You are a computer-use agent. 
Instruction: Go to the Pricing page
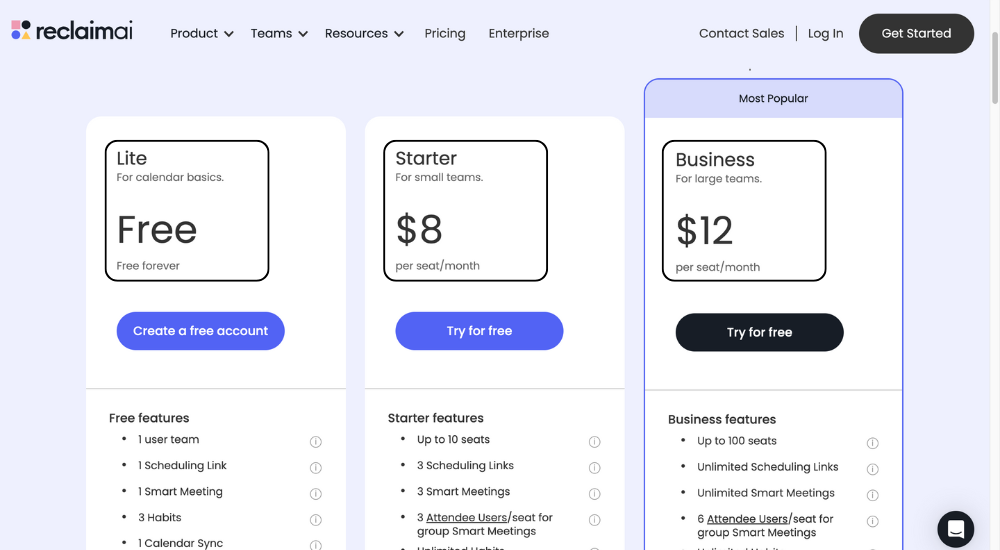pyautogui.click(x=445, y=33)
